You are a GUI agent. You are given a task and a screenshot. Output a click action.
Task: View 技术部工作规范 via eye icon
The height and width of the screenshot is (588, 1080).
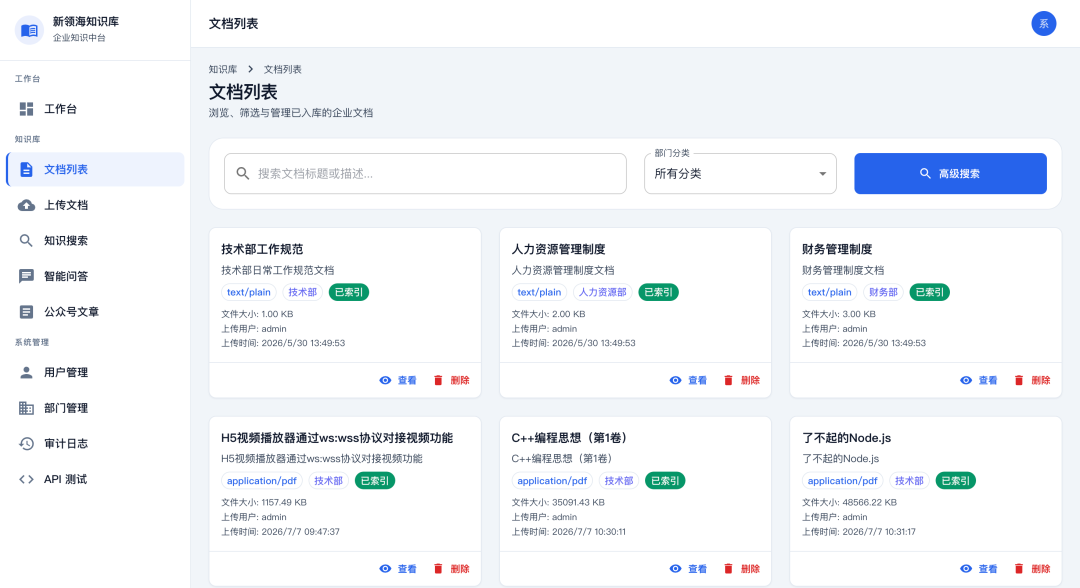click(x=385, y=380)
